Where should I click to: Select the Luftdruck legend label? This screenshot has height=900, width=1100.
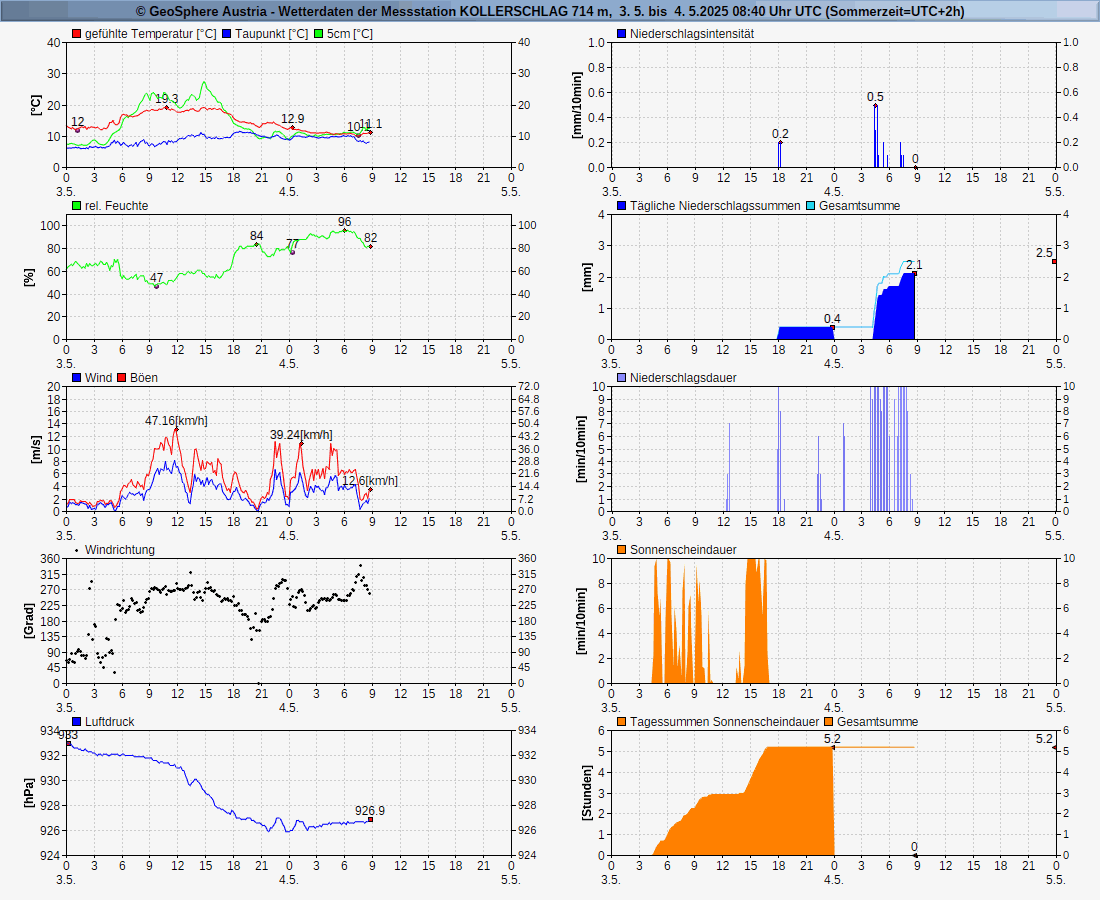click(109, 721)
